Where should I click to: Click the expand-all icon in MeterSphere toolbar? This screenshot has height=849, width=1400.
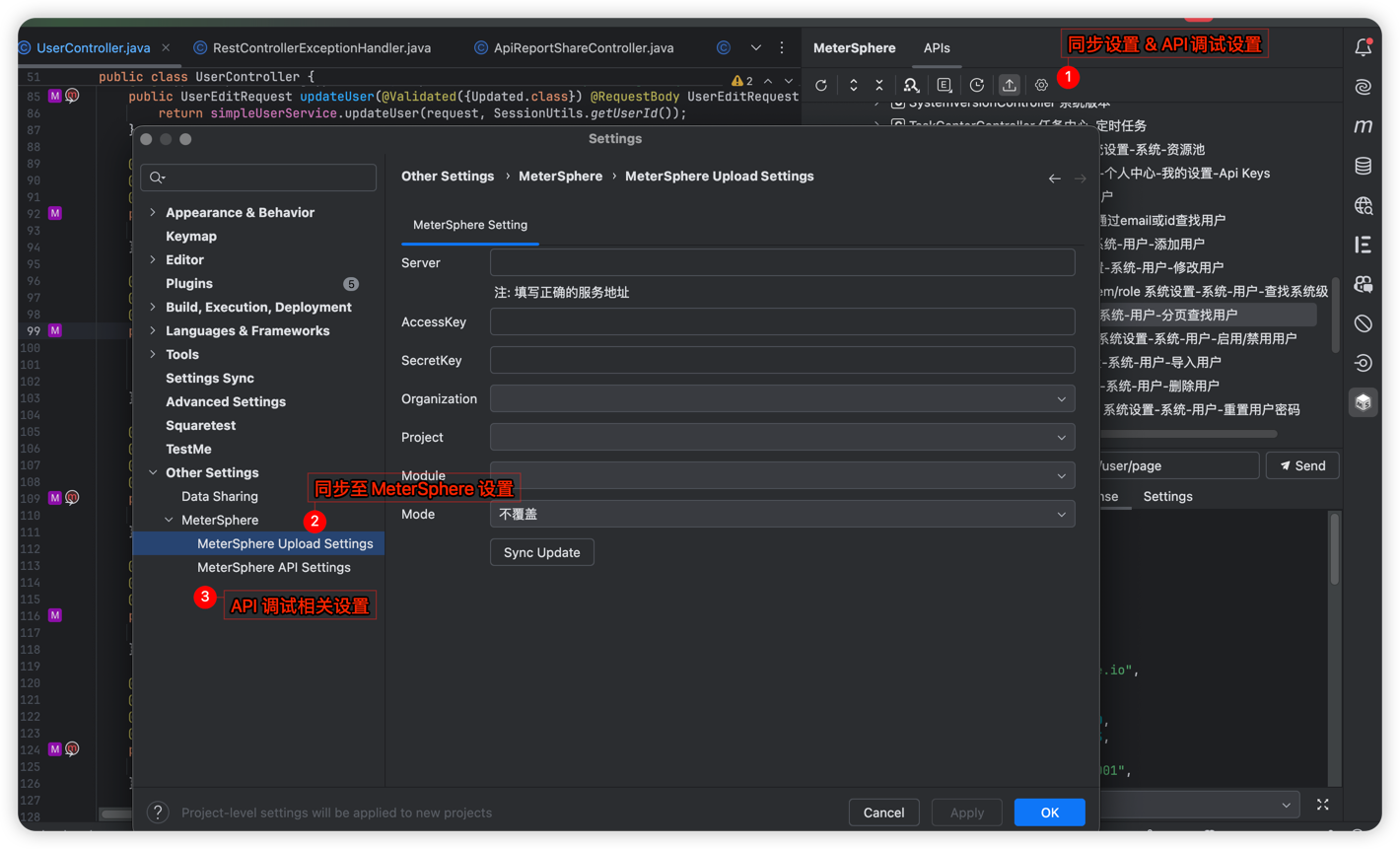(x=854, y=86)
